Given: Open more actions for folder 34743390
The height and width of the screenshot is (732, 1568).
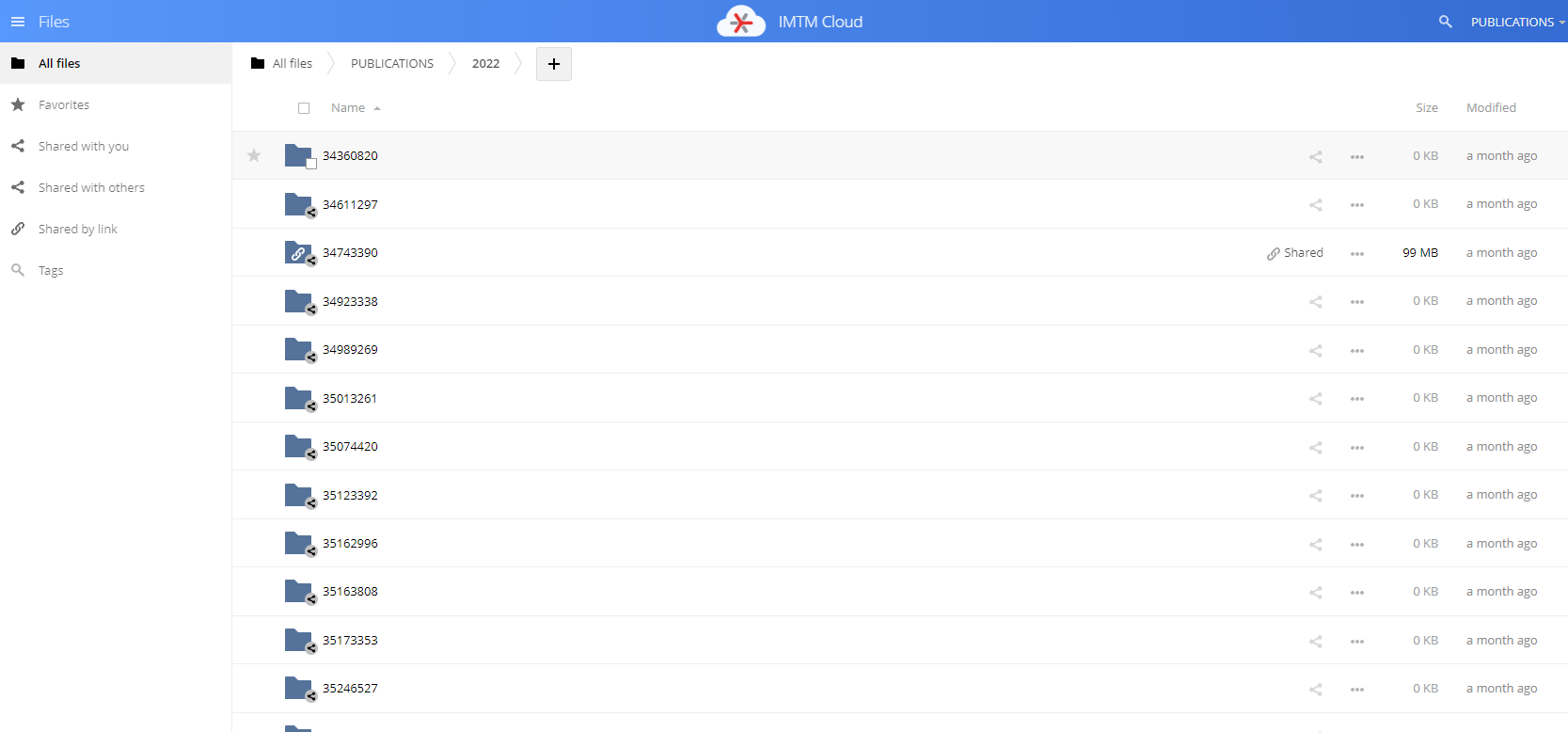Looking at the screenshot, I should pyautogui.click(x=1357, y=254).
